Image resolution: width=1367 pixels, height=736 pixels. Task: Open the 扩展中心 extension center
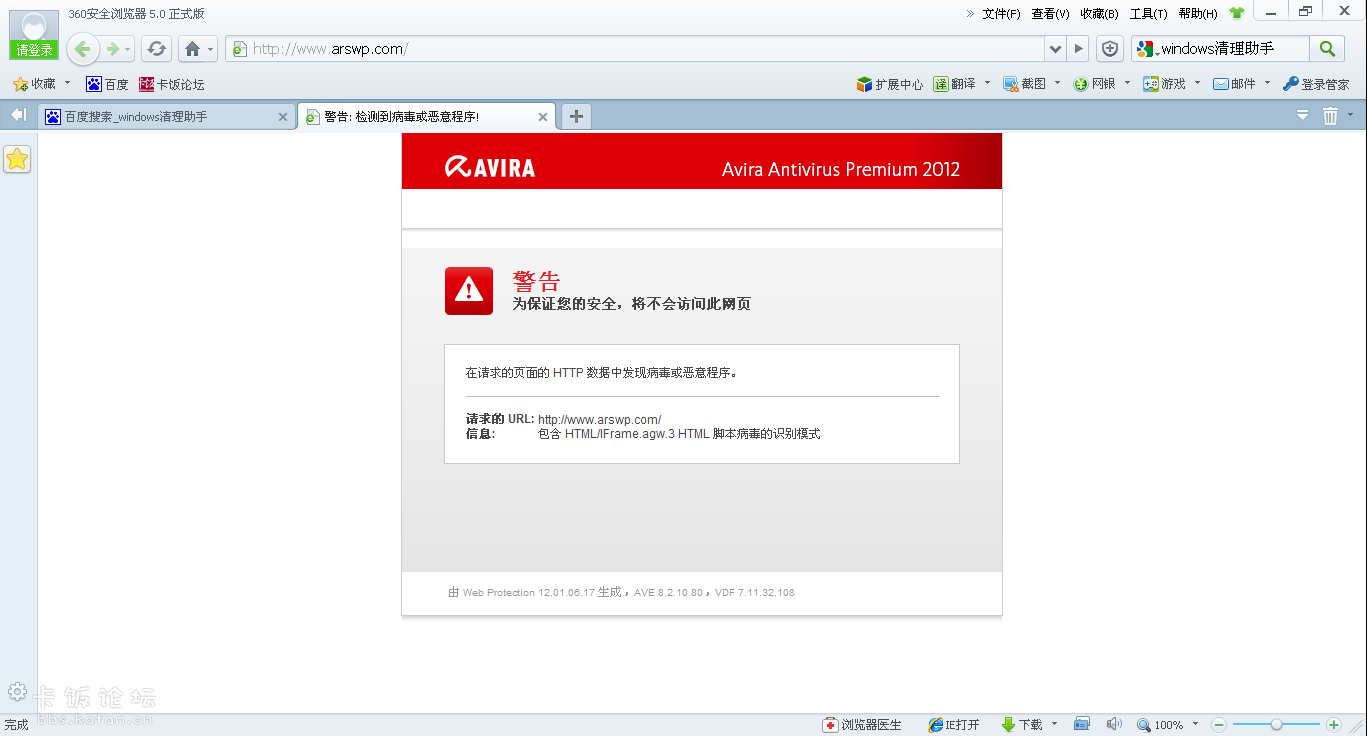pyautogui.click(x=889, y=84)
